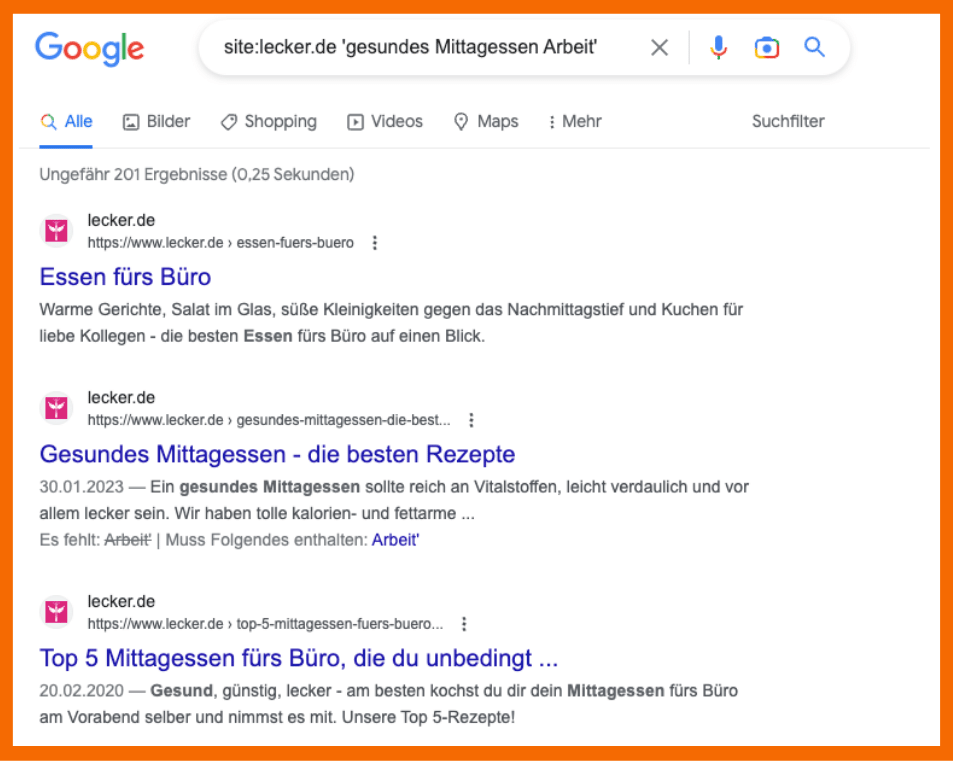The height and width of the screenshot is (761, 953).
Task: Open Google Lens camera search
Action: point(766,48)
